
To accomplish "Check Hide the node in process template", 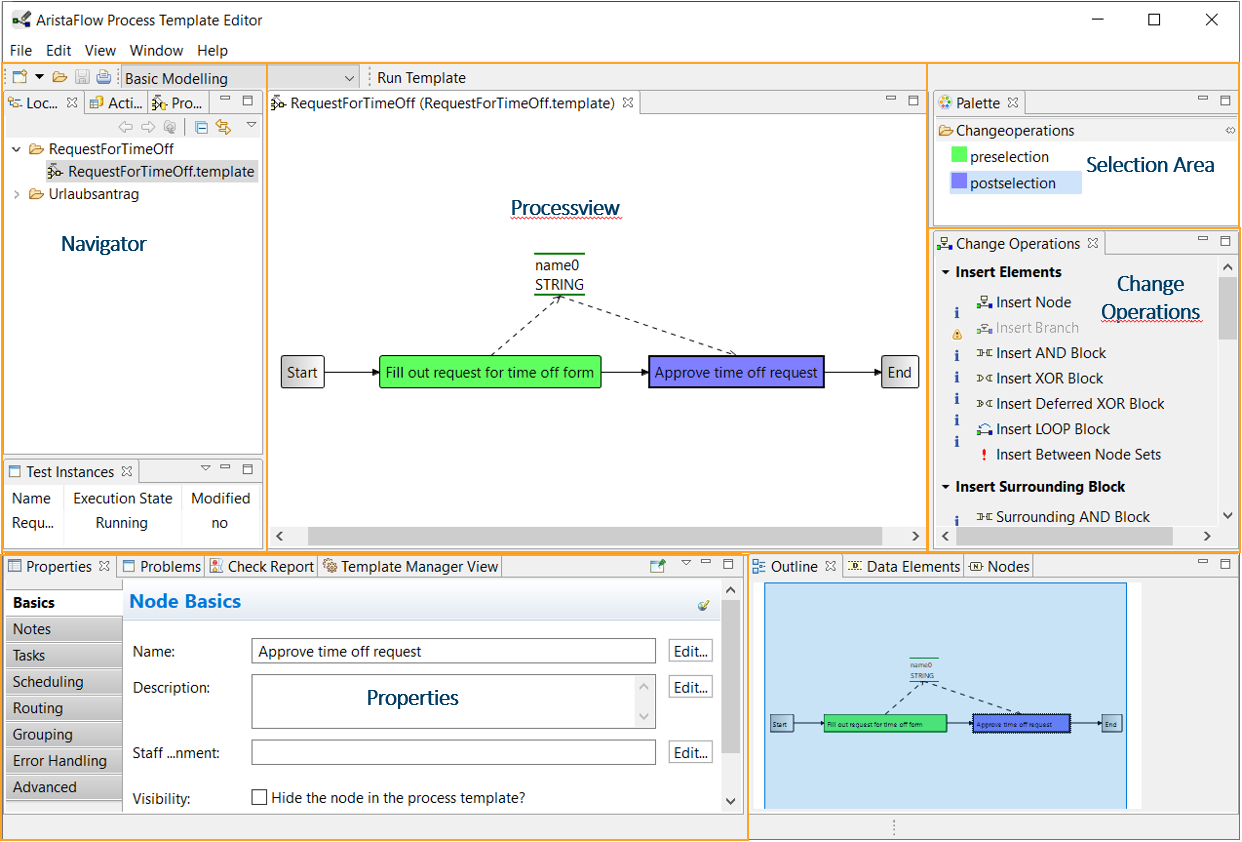I will point(260,798).
